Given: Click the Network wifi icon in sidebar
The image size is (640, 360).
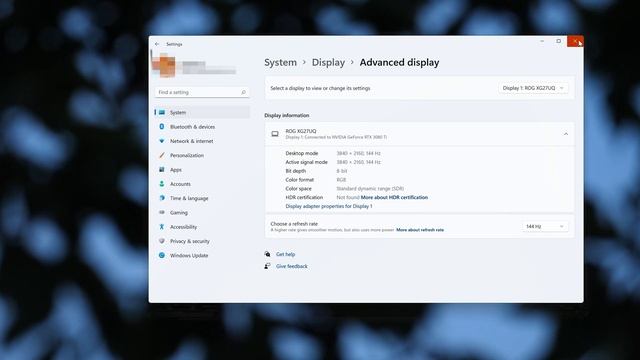Looking at the screenshot, I should (x=162, y=141).
